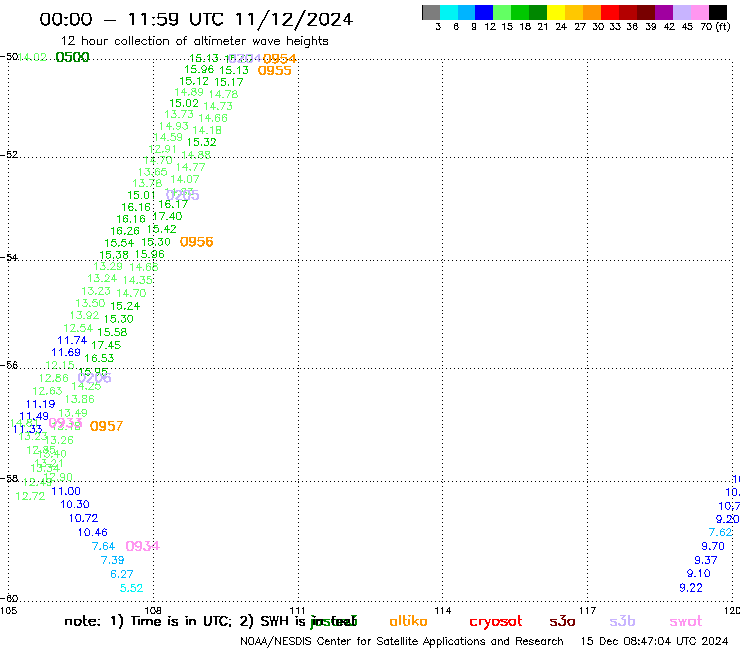Select the s3b satellite legend label
Viewport: 740px width, 650px height.
[622, 621]
